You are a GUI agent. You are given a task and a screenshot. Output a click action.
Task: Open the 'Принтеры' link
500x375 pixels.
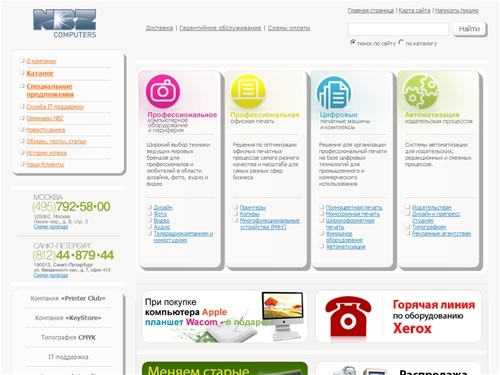[253, 207]
